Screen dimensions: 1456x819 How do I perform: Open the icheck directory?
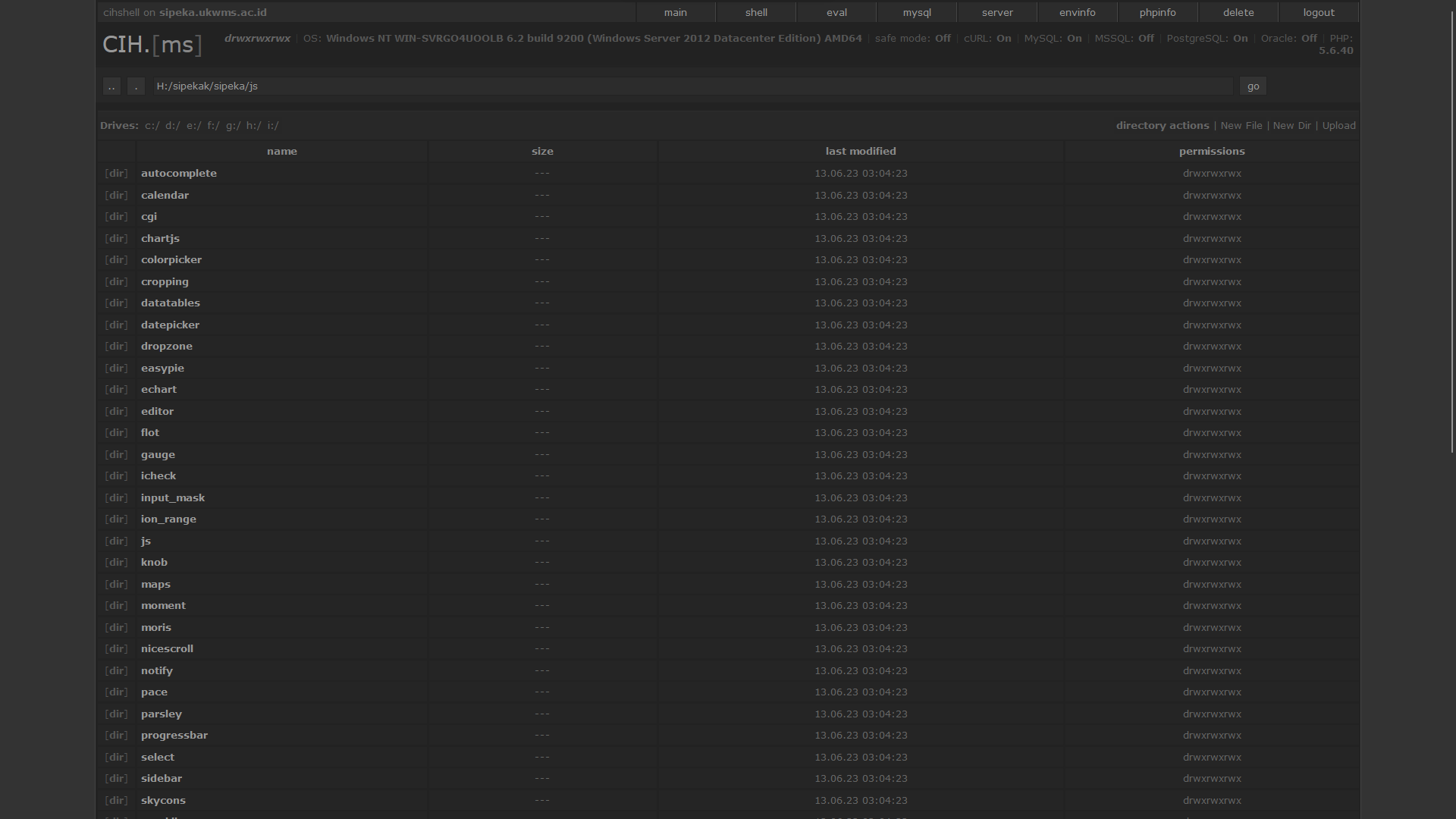158,476
